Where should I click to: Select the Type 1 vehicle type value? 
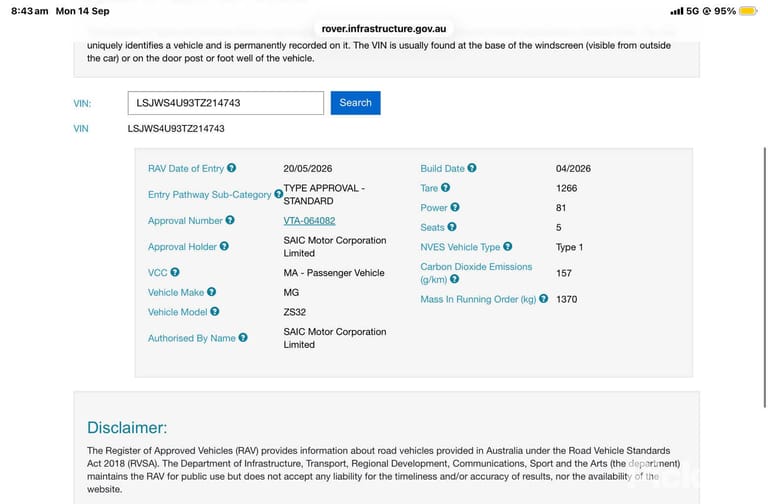569,247
